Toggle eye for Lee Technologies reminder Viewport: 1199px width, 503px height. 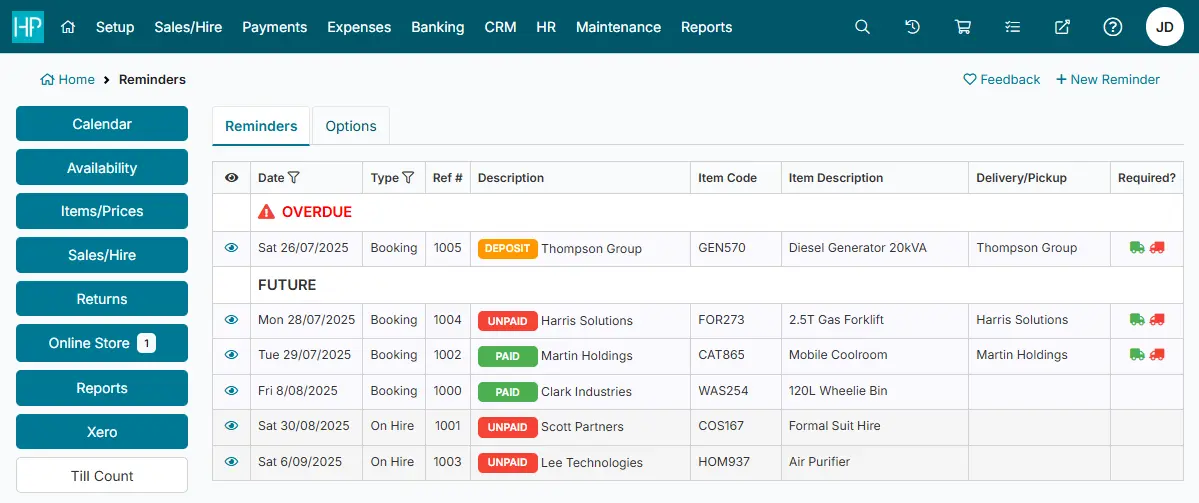232,462
